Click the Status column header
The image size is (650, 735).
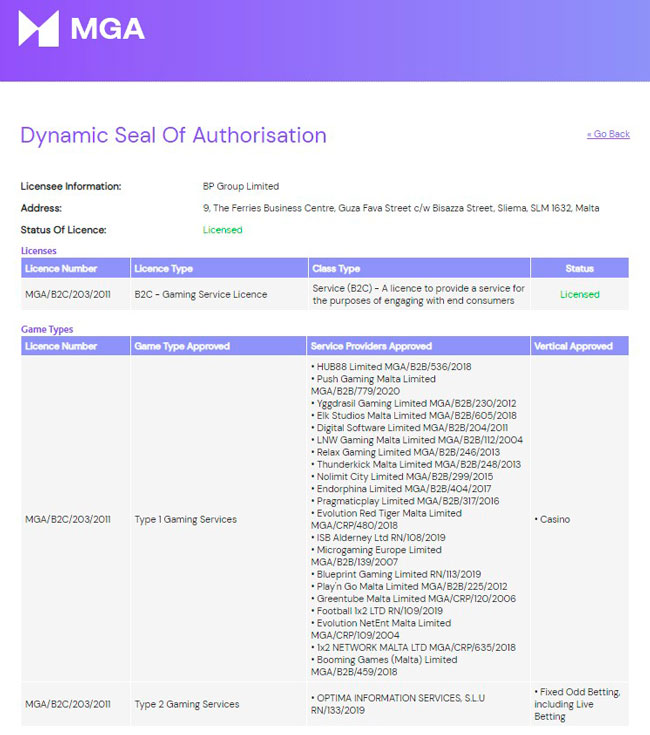(x=579, y=268)
